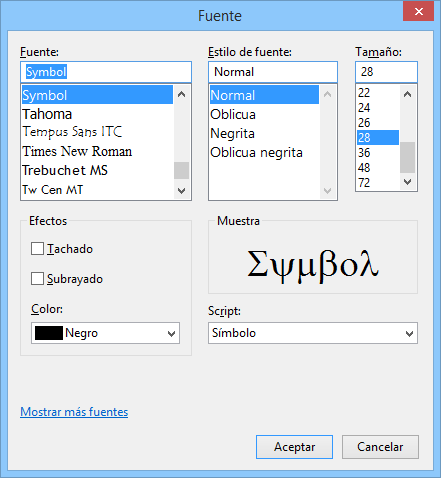
Task: Click the Tamaño input field showing 28
Action: 386,72
